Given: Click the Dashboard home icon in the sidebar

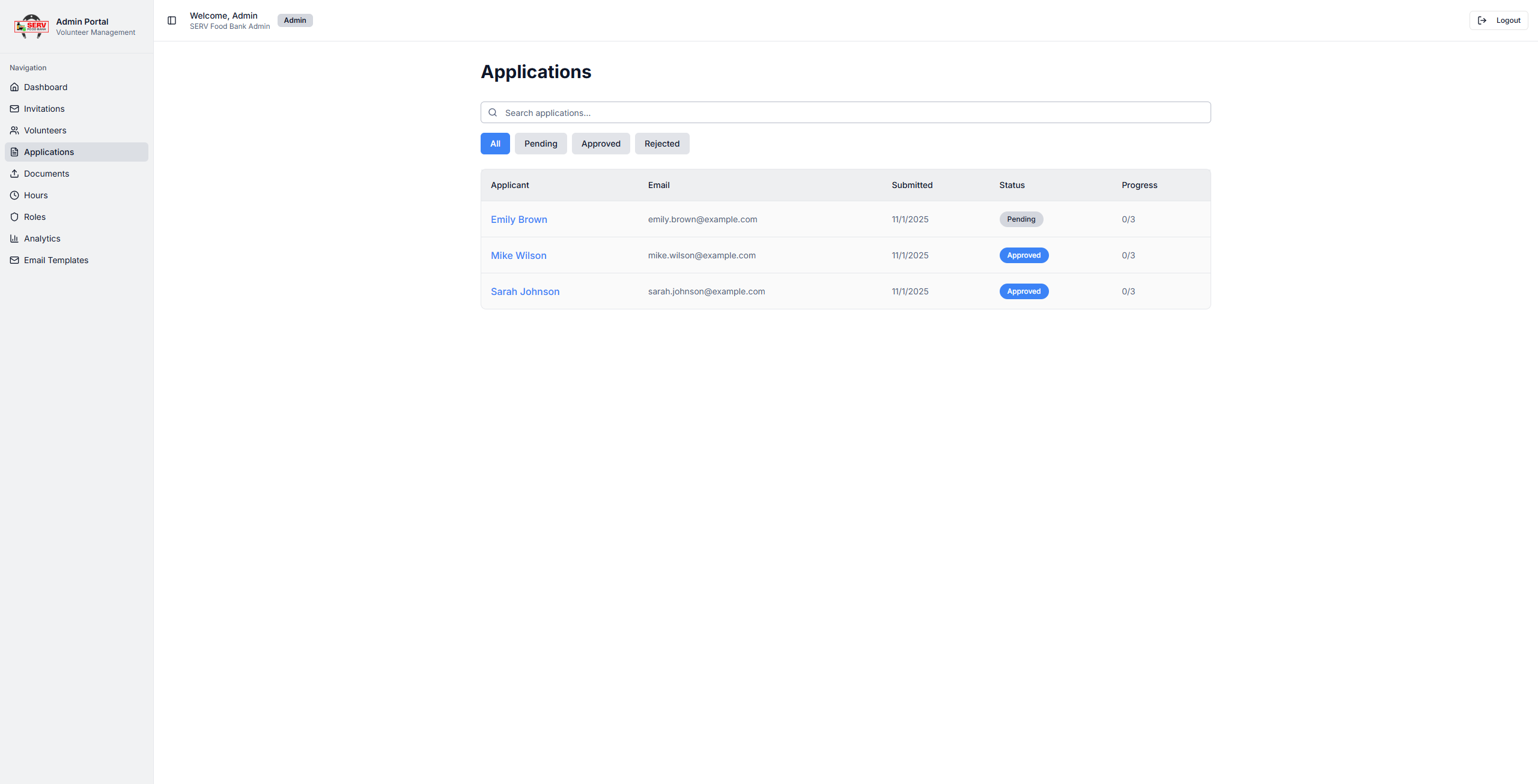Looking at the screenshot, I should (14, 87).
